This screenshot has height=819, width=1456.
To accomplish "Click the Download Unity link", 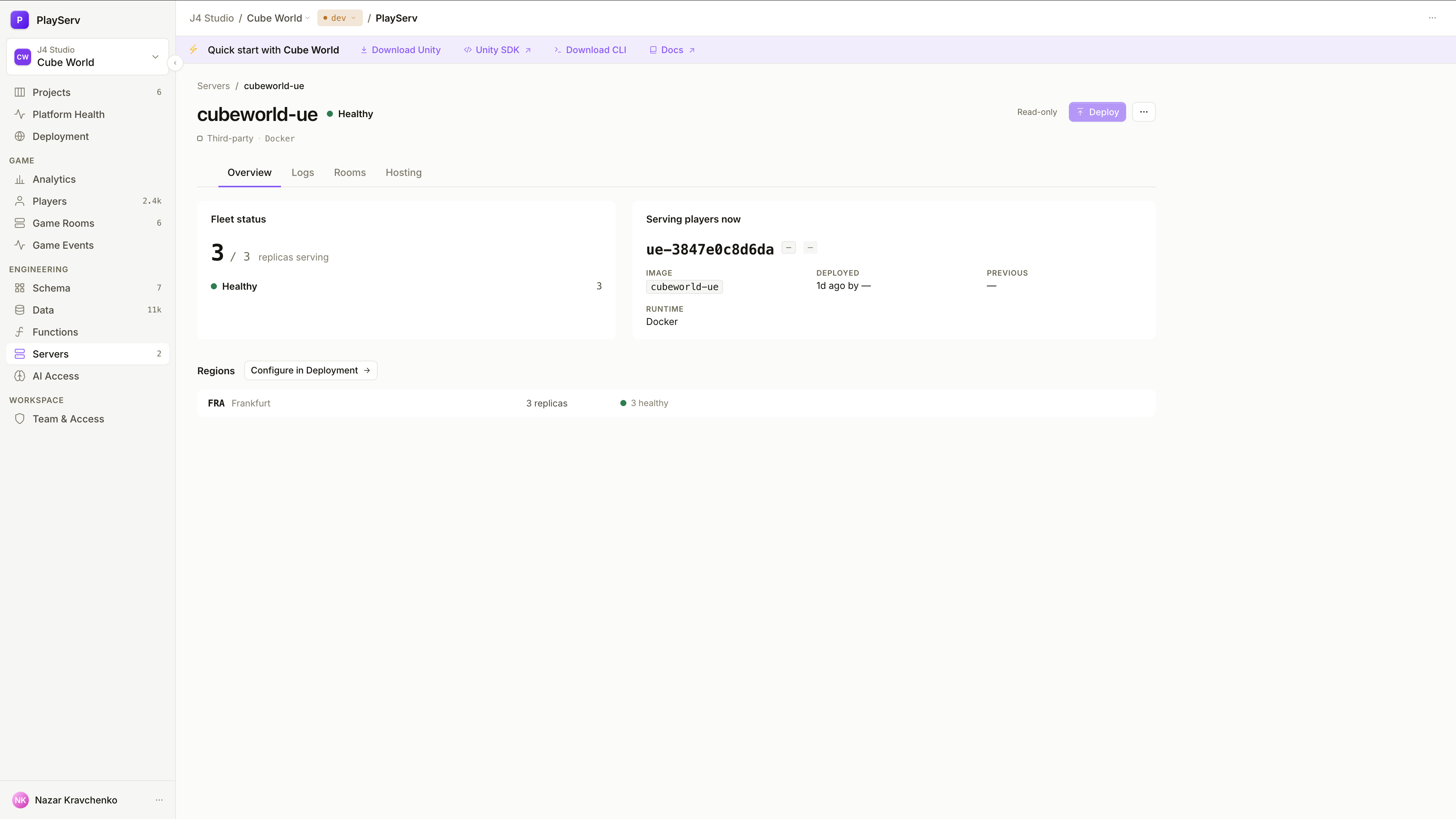I will coord(401,50).
